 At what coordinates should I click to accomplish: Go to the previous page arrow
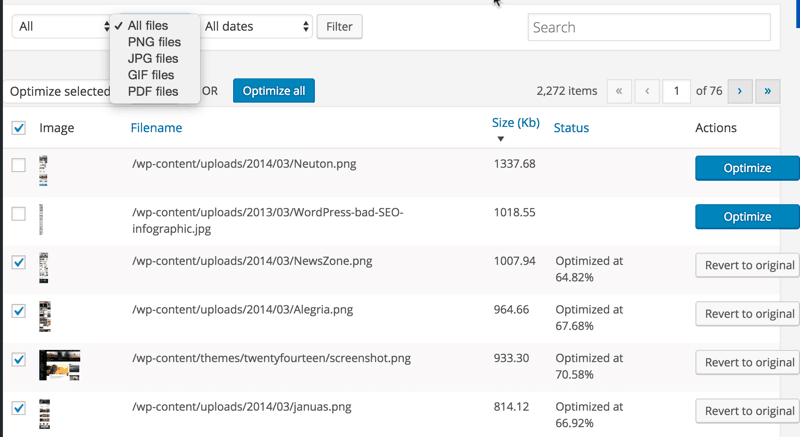point(647,91)
